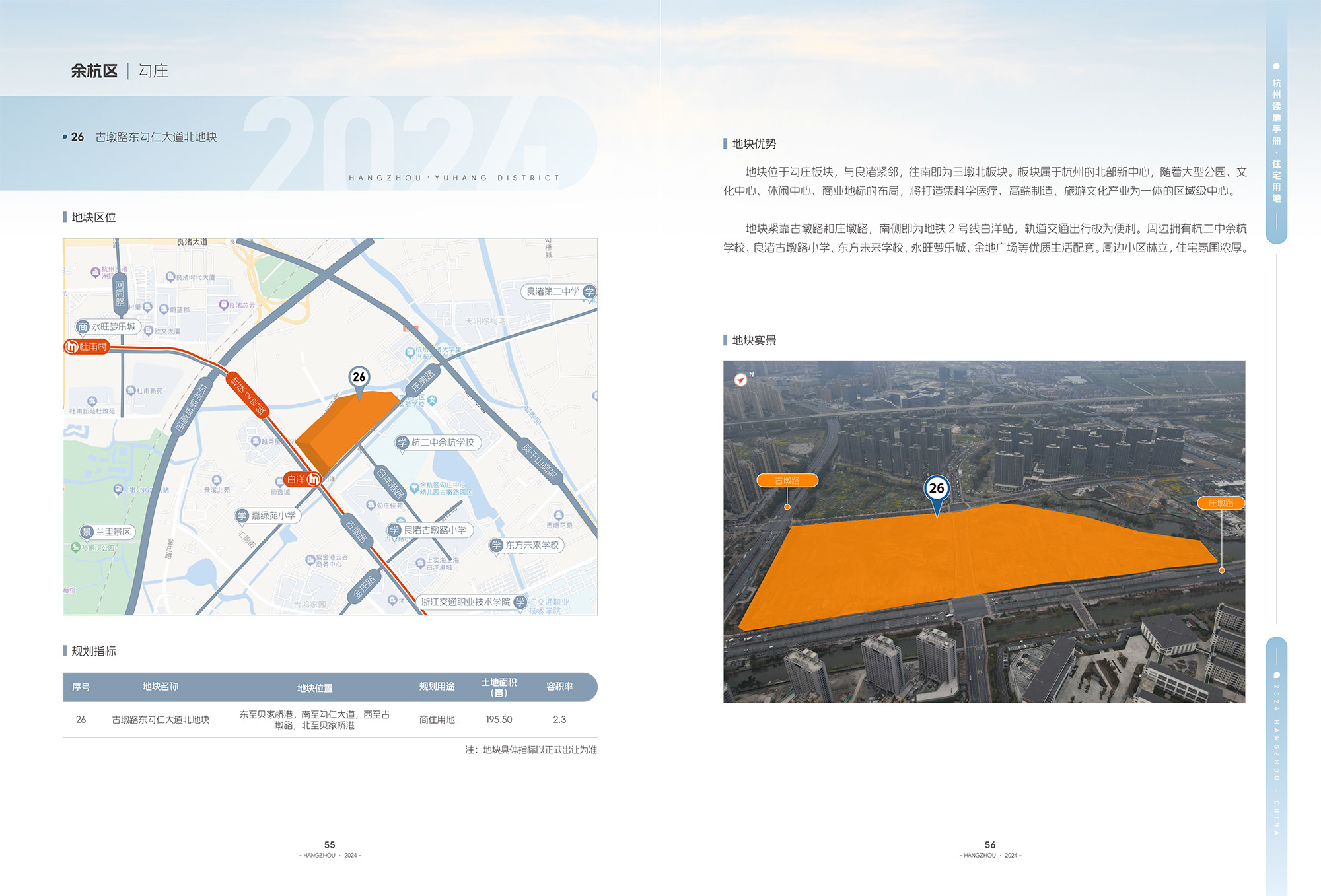Click the 序号 table column header
This screenshot has width=1321, height=896.
point(81,687)
